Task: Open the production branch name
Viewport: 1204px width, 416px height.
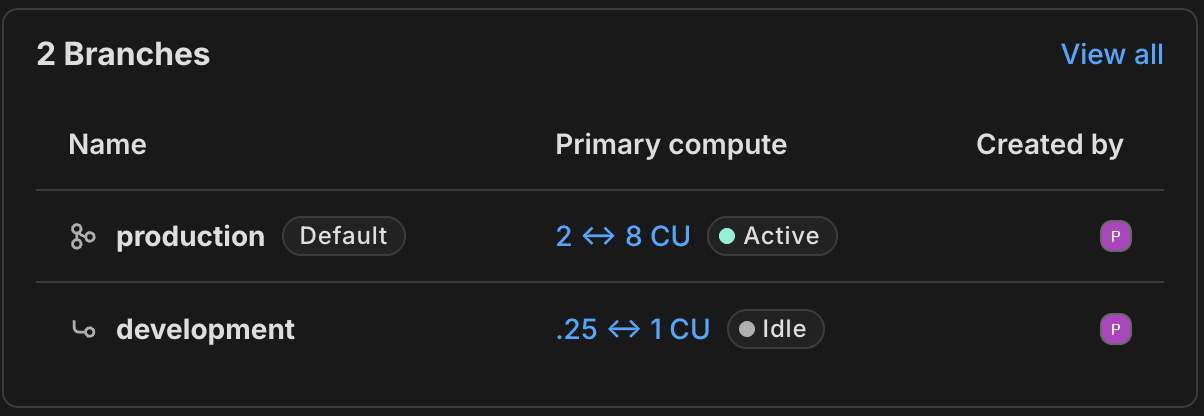Action: [x=191, y=237]
